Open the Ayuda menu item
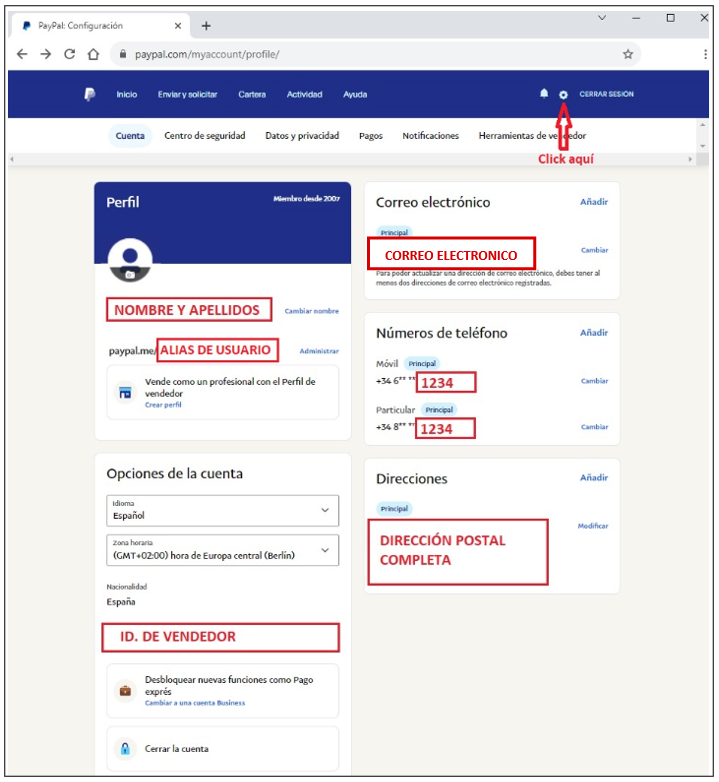The height and width of the screenshot is (782, 719). (x=355, y=94)
